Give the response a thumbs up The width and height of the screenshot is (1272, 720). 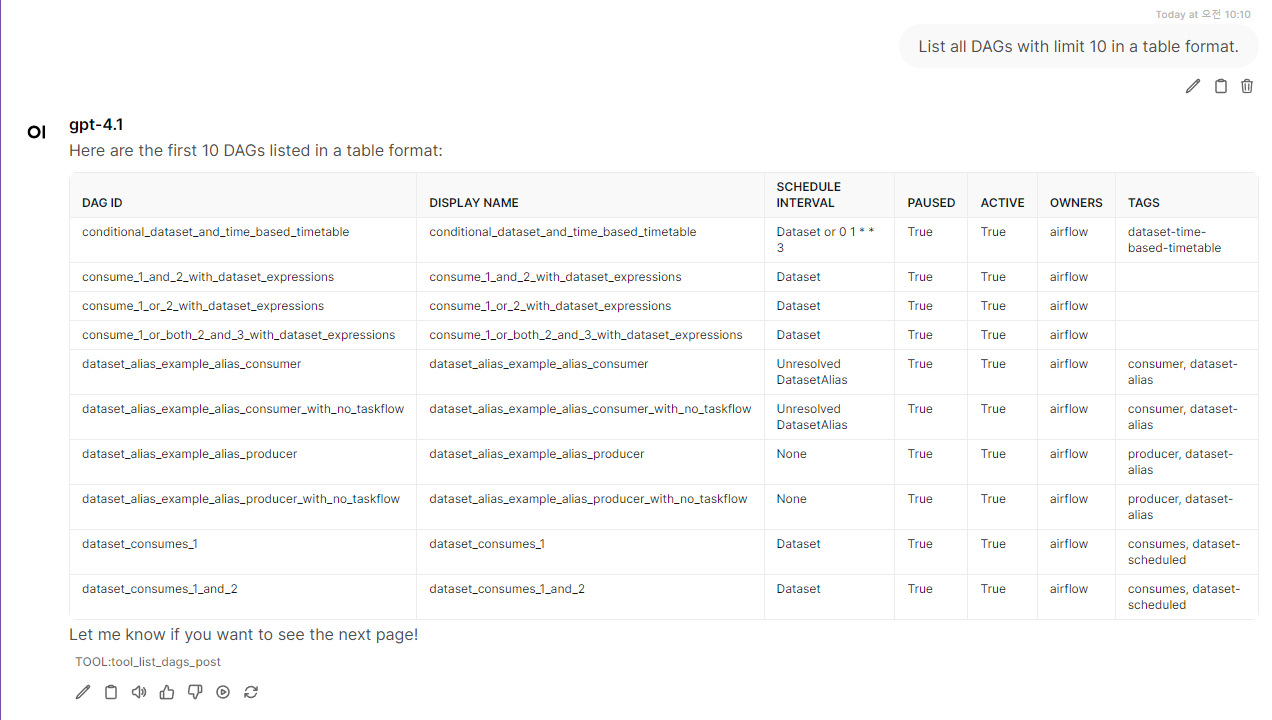167,691
